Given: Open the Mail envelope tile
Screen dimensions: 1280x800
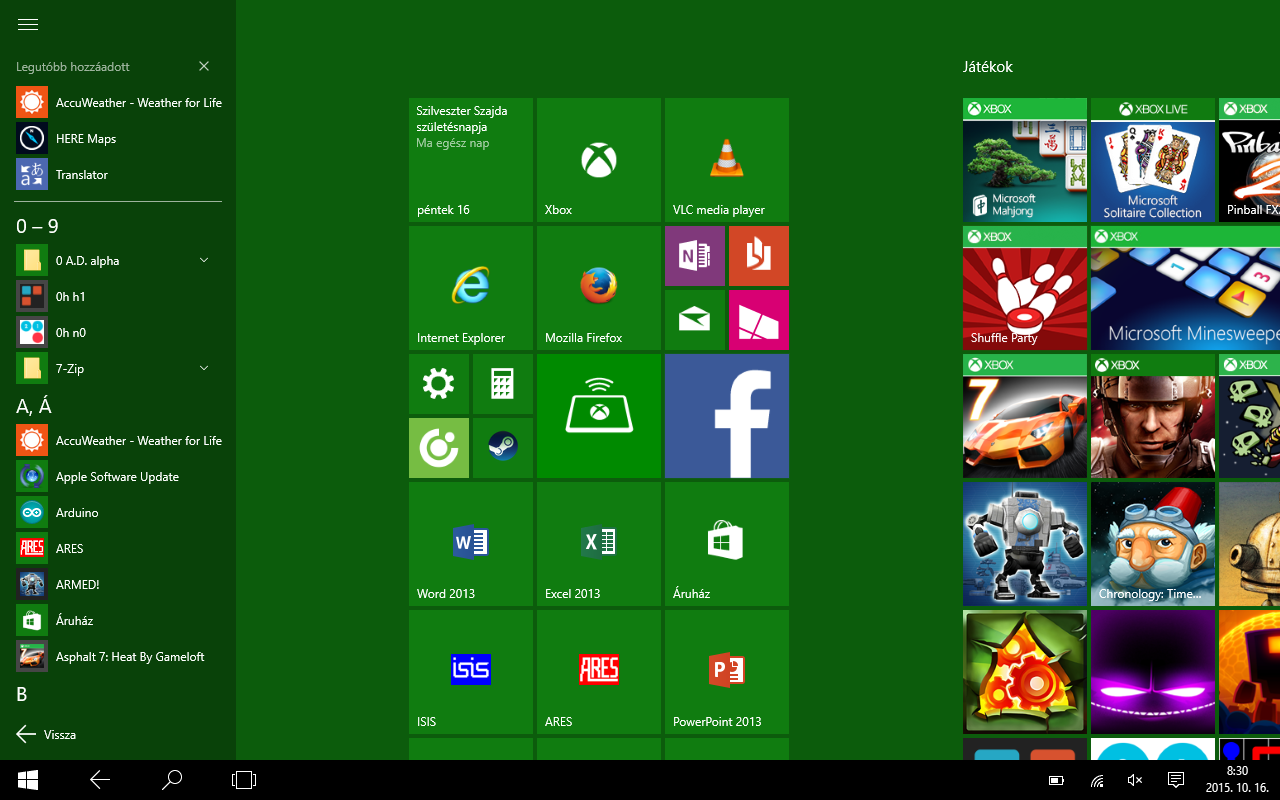Looking at the screenshot, I should click(695, 320).
